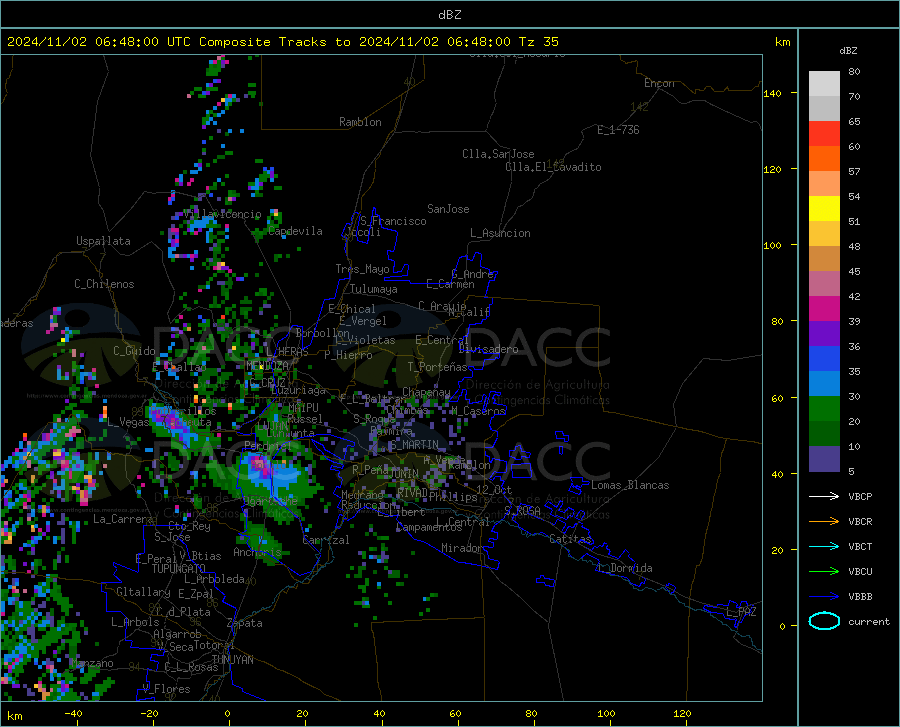Click the E_1-736 map label
This screenshot has width=900, height=727.
click(x=618, y=130)
